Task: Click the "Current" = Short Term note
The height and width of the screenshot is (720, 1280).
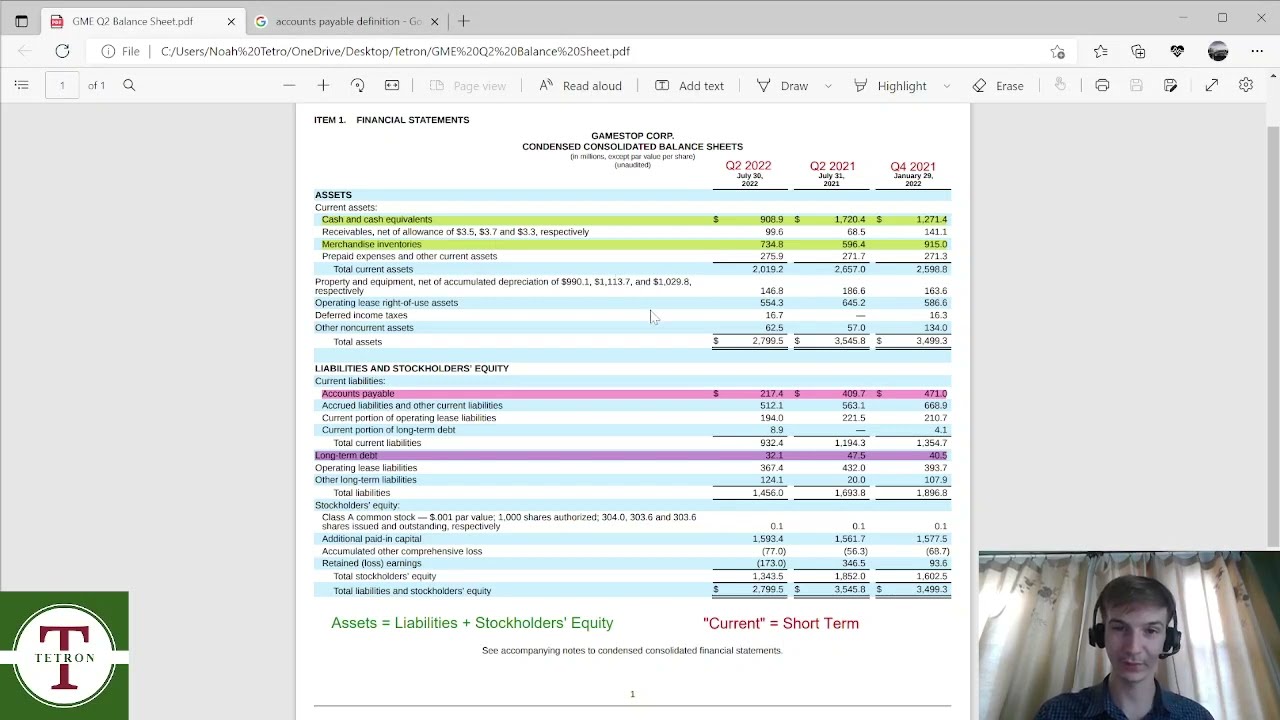Action: coord(781,623)
